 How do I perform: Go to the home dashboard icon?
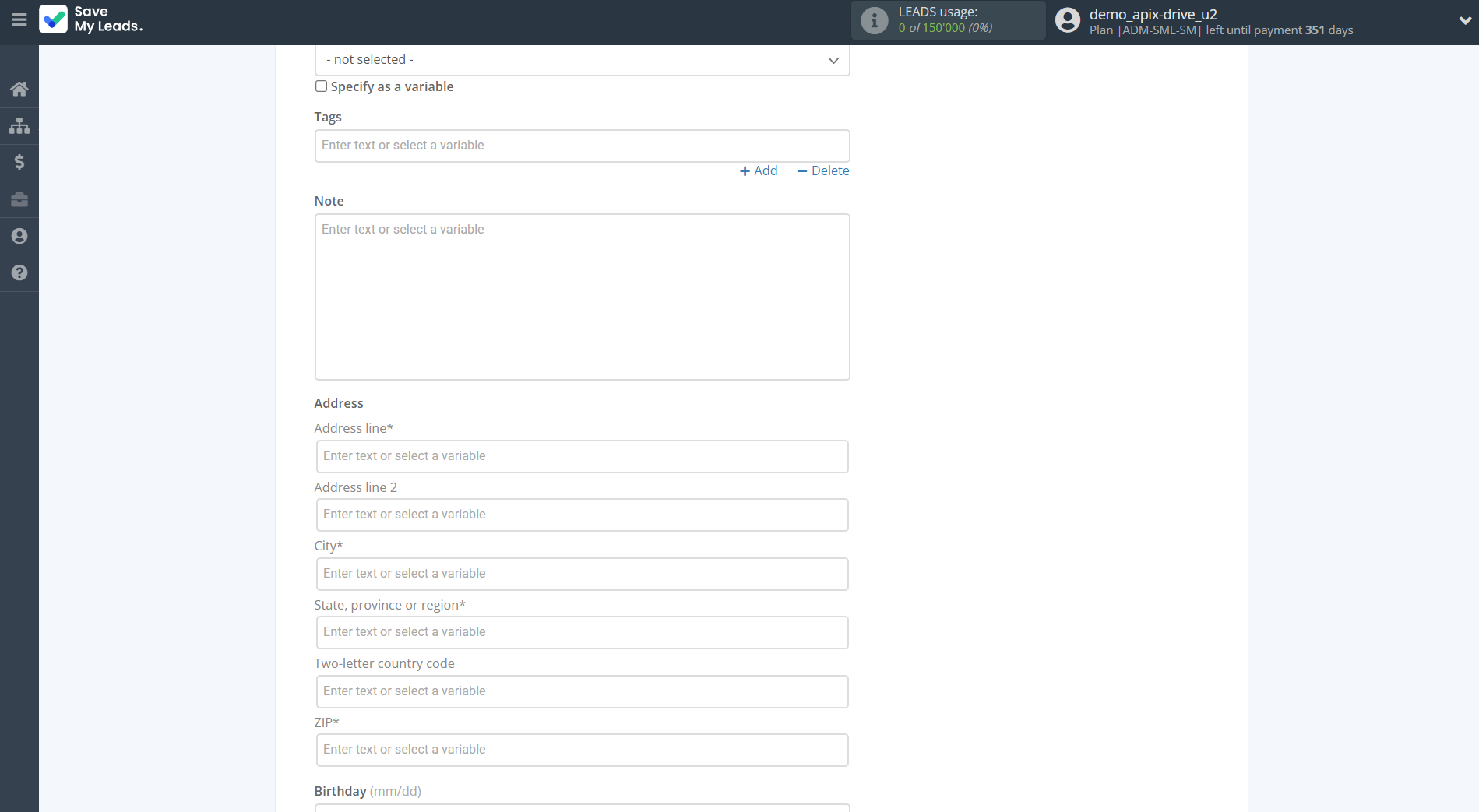tap(19, 89)
